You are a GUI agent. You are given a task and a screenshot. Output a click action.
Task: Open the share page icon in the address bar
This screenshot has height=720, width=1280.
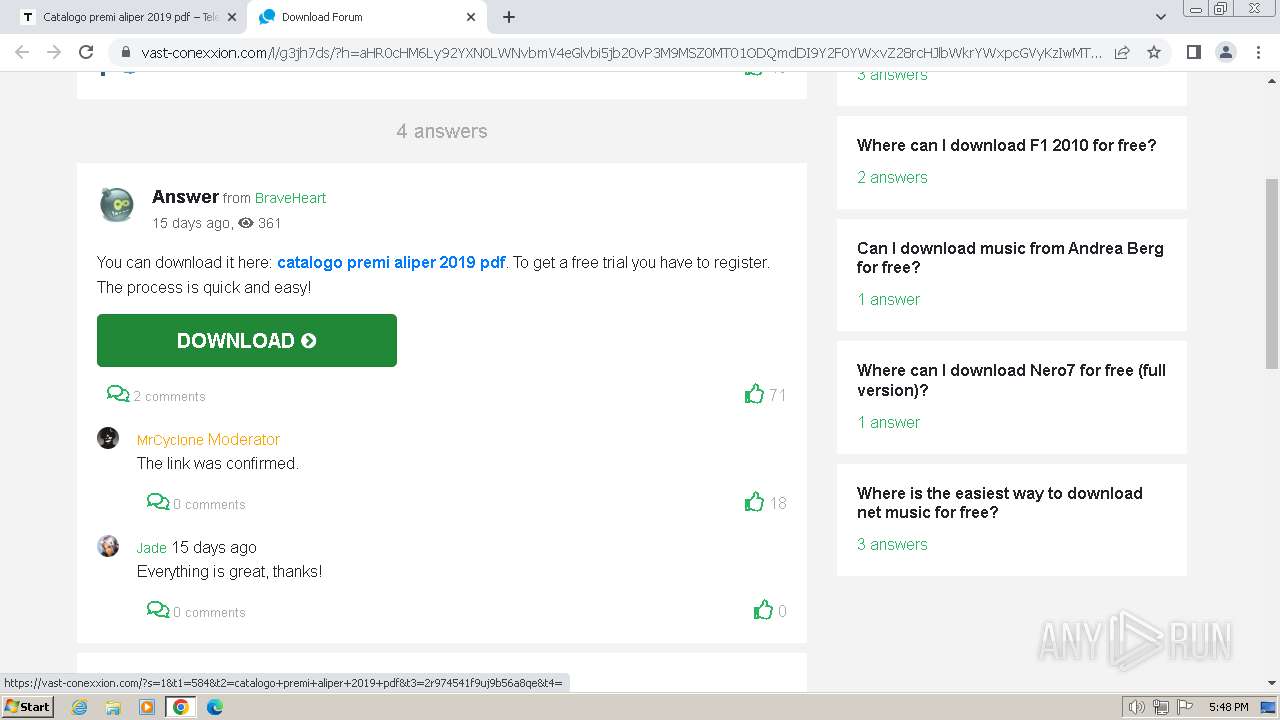coord(1122,52)
